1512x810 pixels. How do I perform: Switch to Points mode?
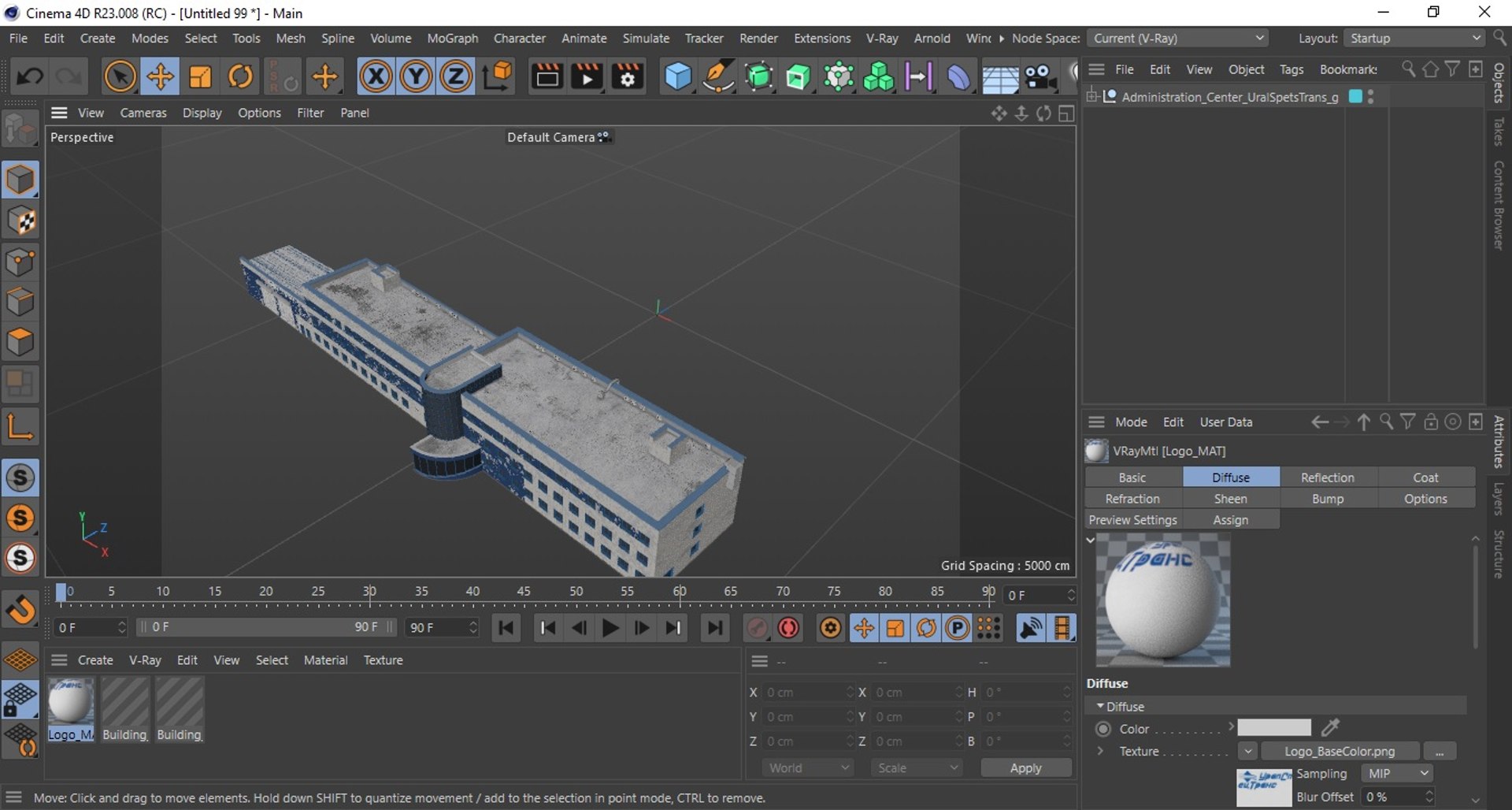pos(20,262)
